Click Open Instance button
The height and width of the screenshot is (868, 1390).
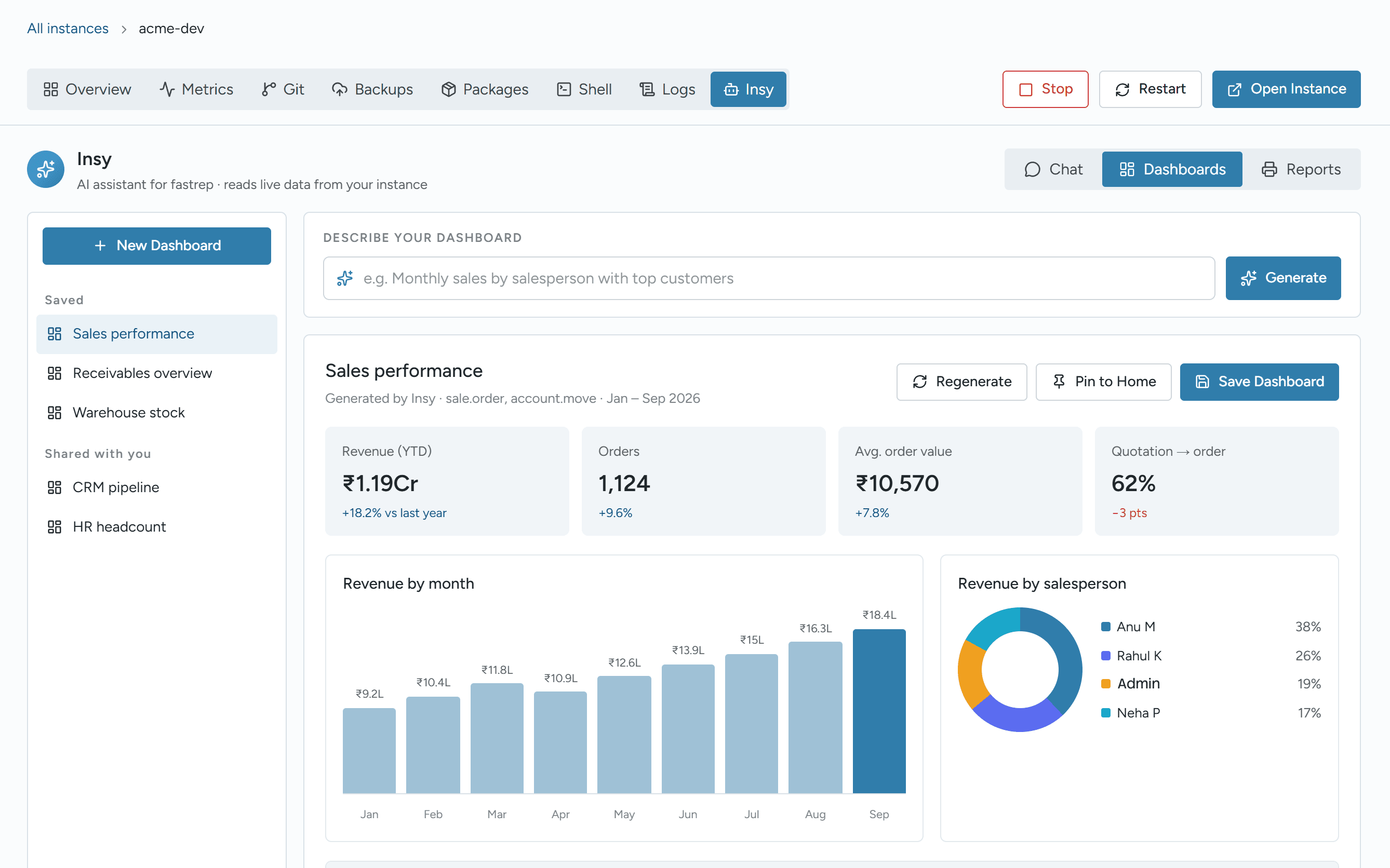click(1286, 89)
